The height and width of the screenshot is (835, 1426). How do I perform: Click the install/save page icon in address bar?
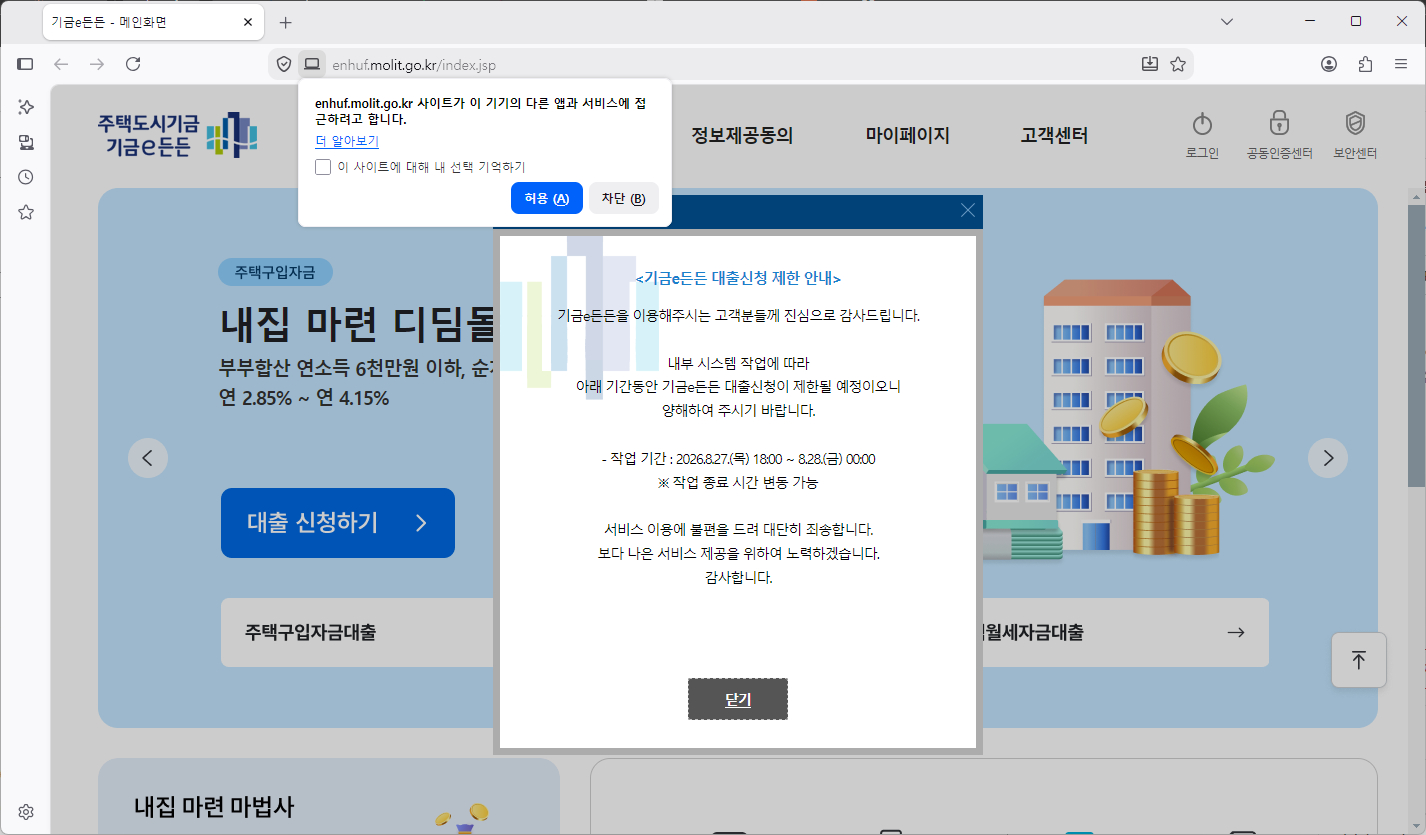[x=1150, y=64]
